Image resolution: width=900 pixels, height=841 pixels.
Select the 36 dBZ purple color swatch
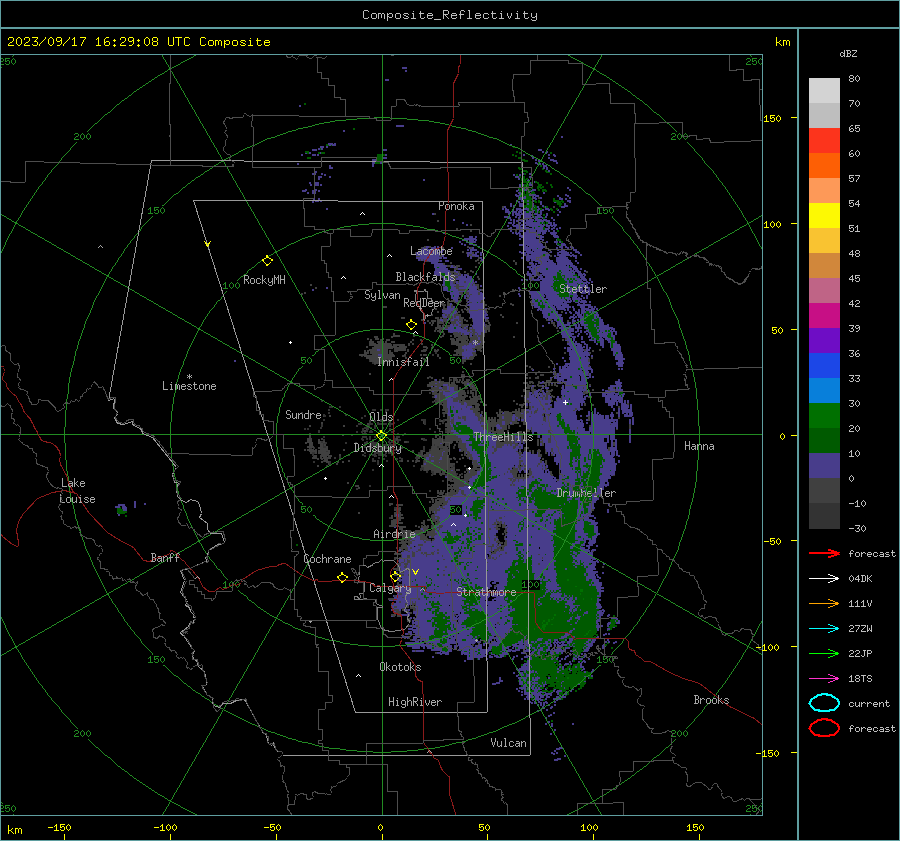824,340
